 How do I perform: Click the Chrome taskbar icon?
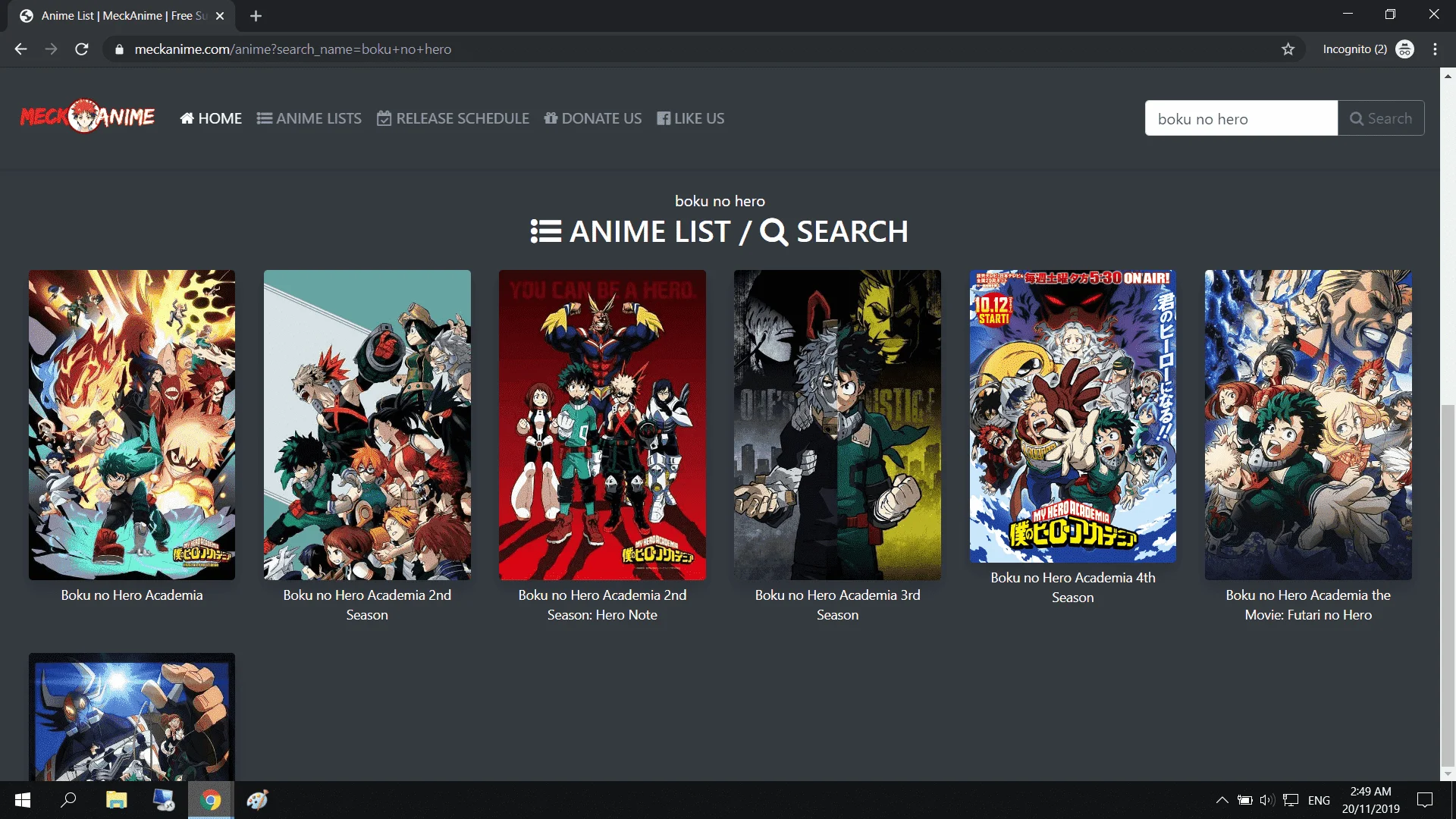211,800
